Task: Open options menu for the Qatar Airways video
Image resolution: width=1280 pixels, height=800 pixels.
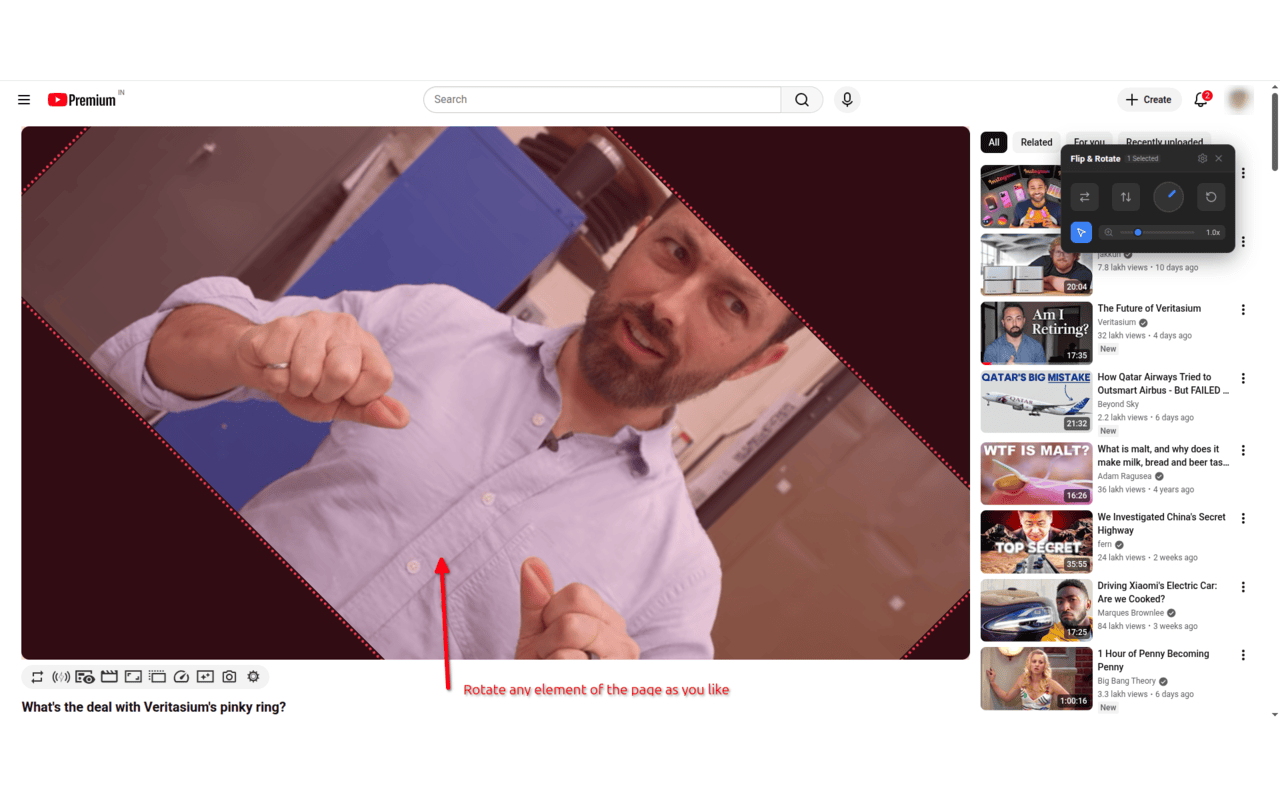Action: coord(1243,378)
